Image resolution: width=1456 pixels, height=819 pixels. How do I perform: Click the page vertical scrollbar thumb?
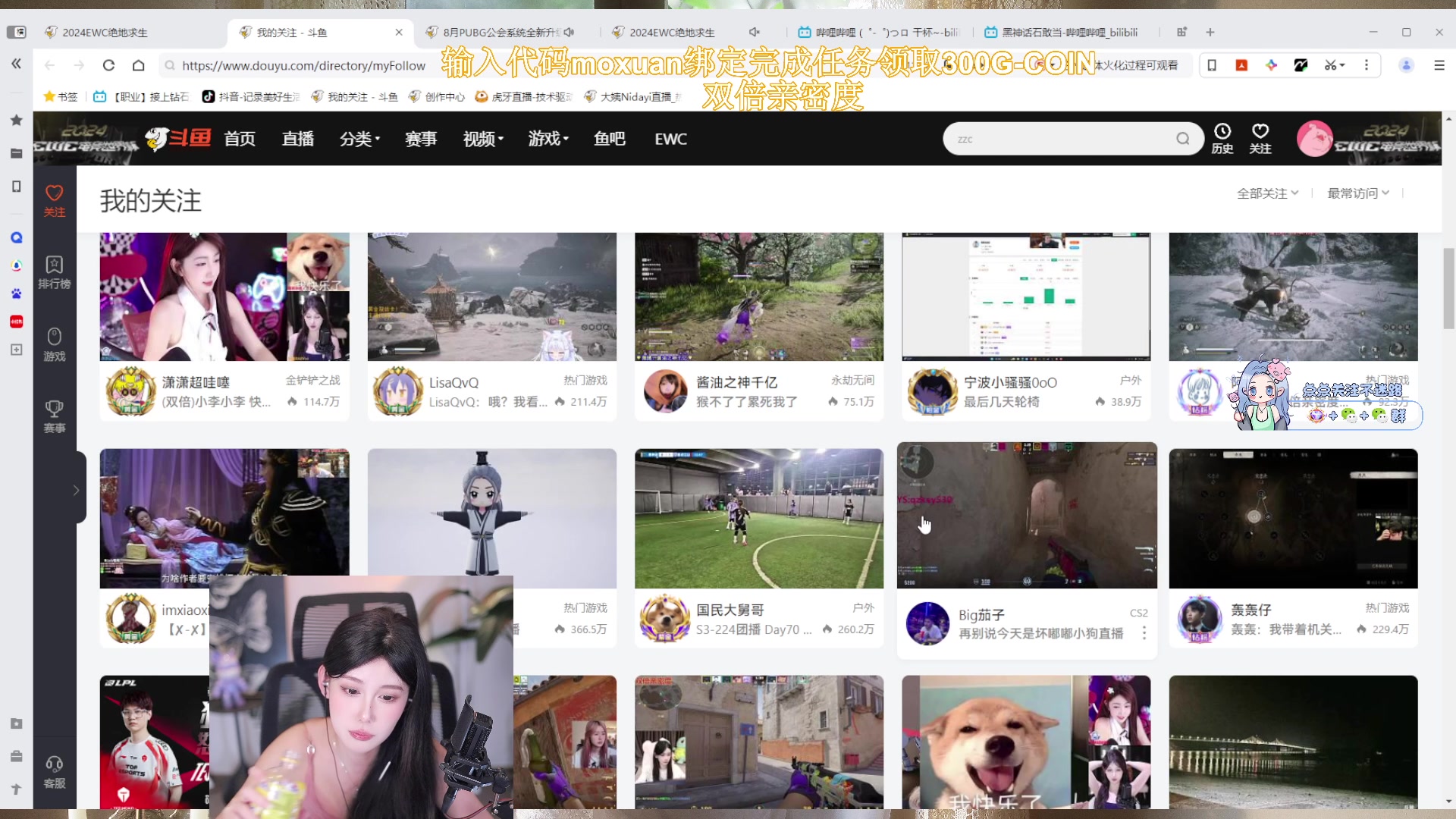tap(1448, 288)
